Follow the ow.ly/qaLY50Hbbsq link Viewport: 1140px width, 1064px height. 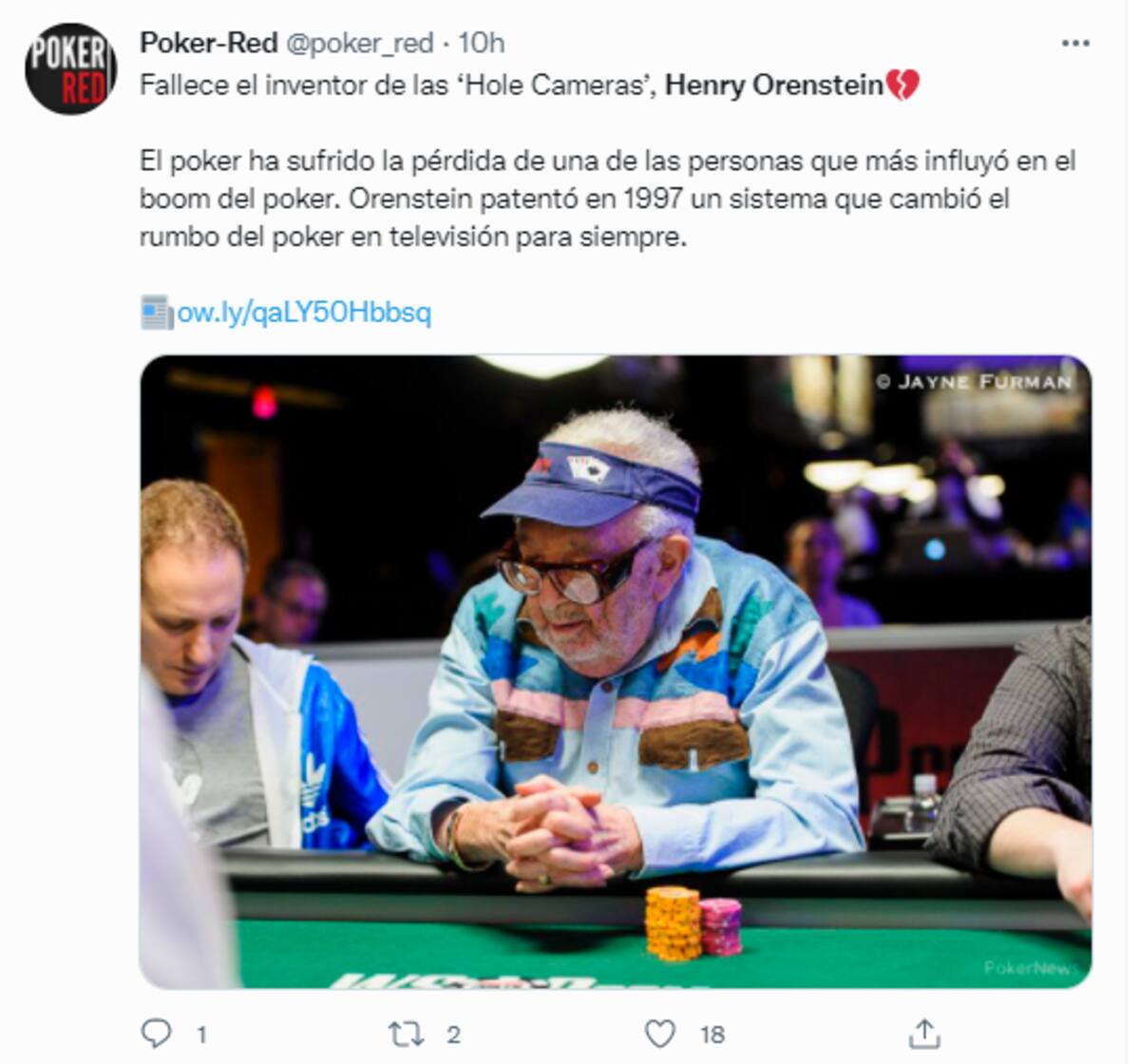[304, 313]
